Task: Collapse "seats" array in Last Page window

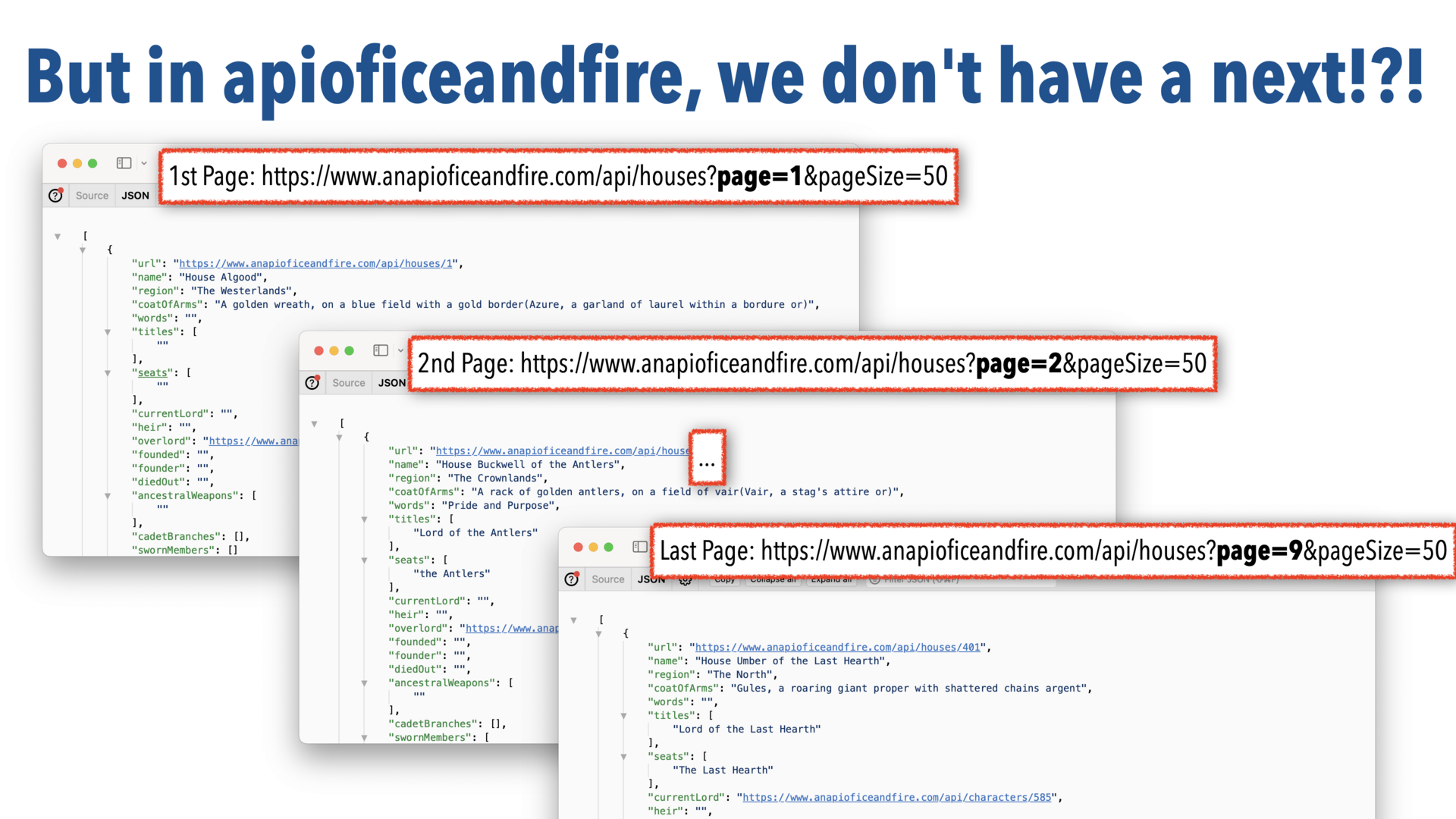Action: (623, 757)
